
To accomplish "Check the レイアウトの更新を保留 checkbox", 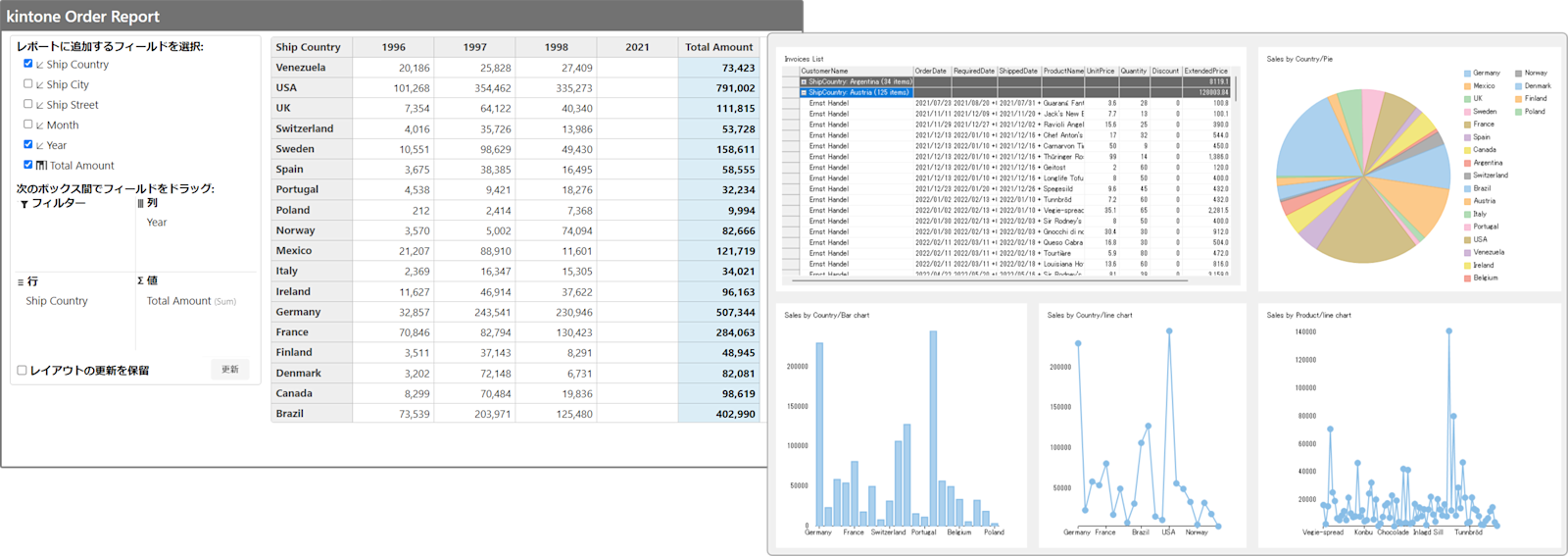I will pyautogui.click(x=22, y=371).
